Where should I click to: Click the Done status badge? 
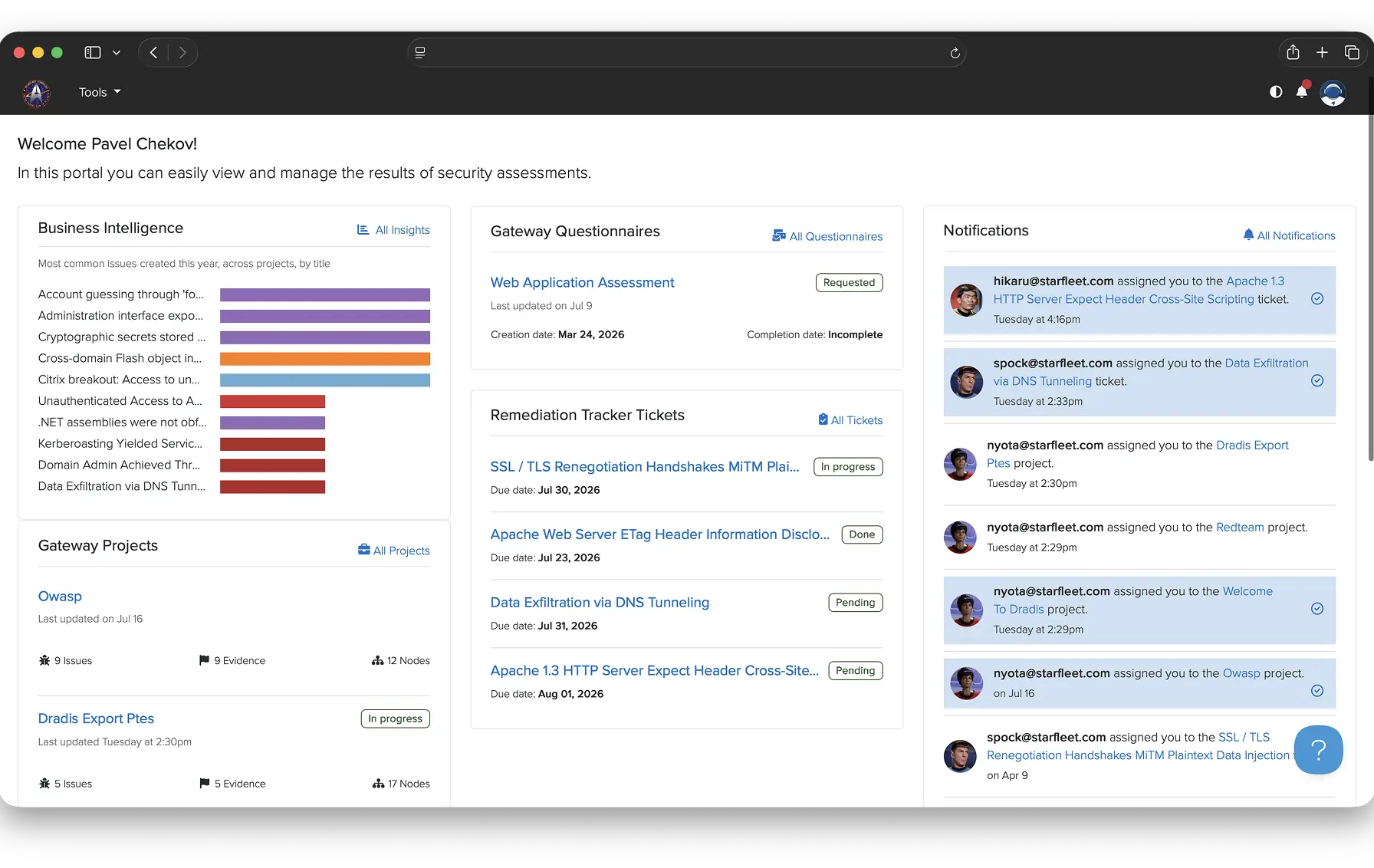tap(862, 534)
